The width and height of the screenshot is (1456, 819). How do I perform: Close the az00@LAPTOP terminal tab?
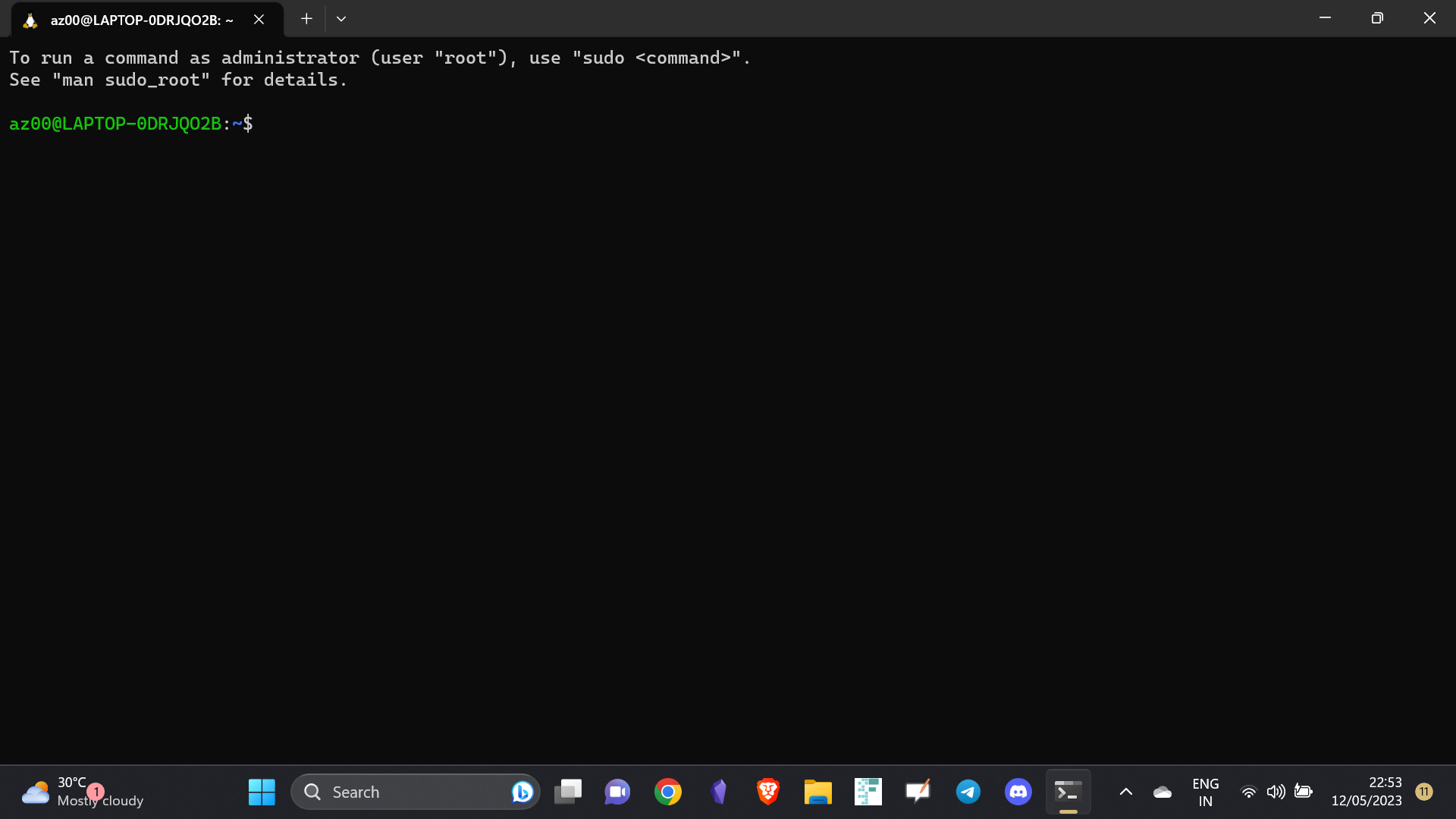[259, 20]
